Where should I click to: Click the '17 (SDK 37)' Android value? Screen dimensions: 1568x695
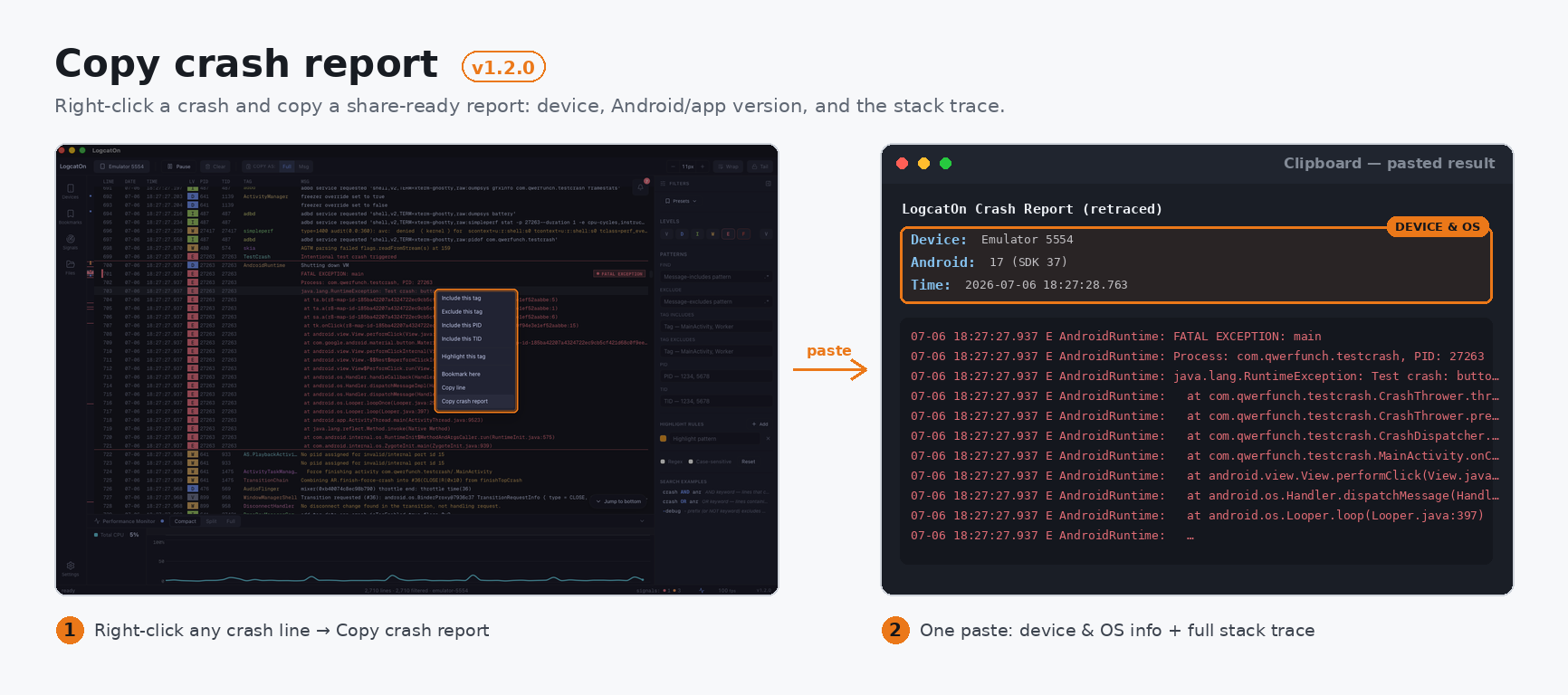[1028, 262]
